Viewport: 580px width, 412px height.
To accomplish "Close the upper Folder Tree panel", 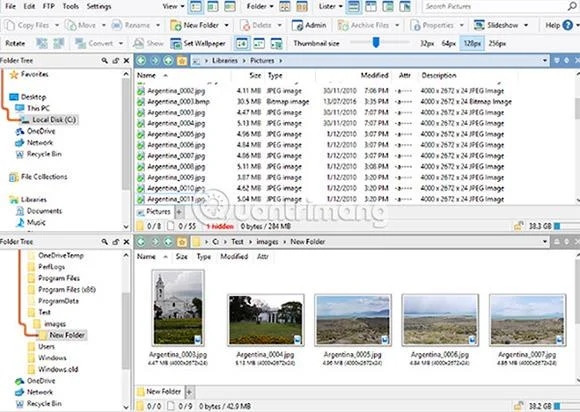I will coord(126,60).
